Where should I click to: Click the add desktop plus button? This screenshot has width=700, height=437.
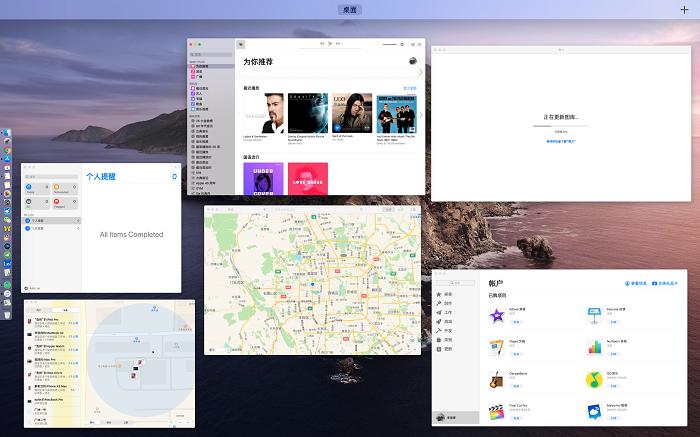683,9
